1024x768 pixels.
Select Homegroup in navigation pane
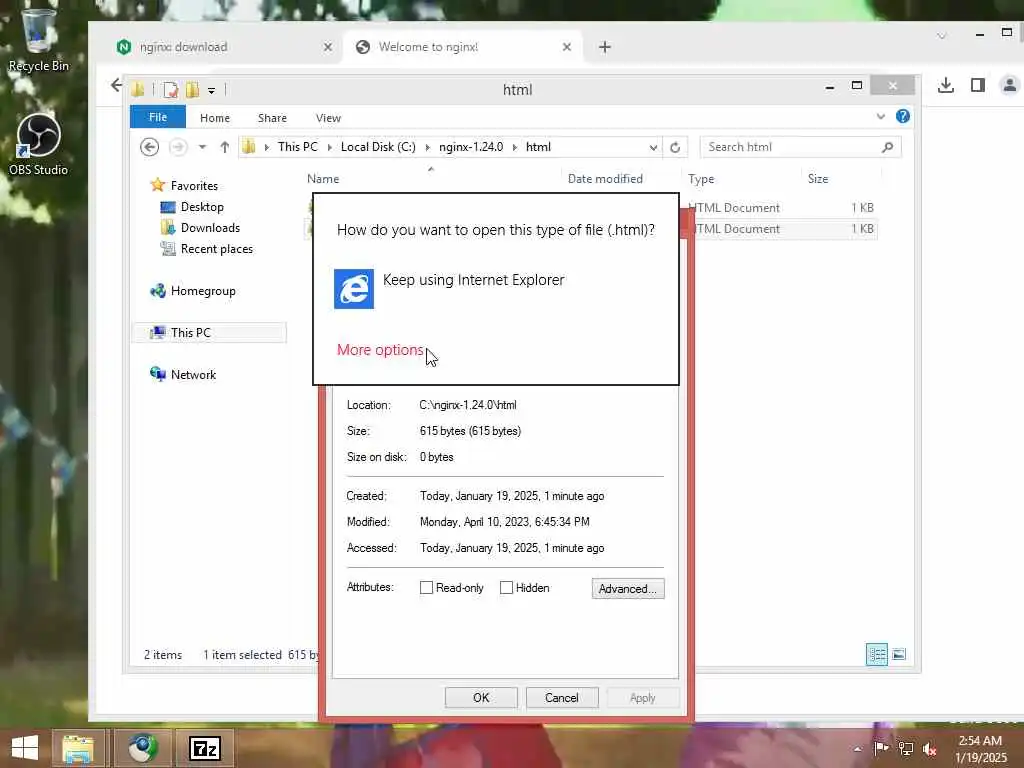point(203,291)
